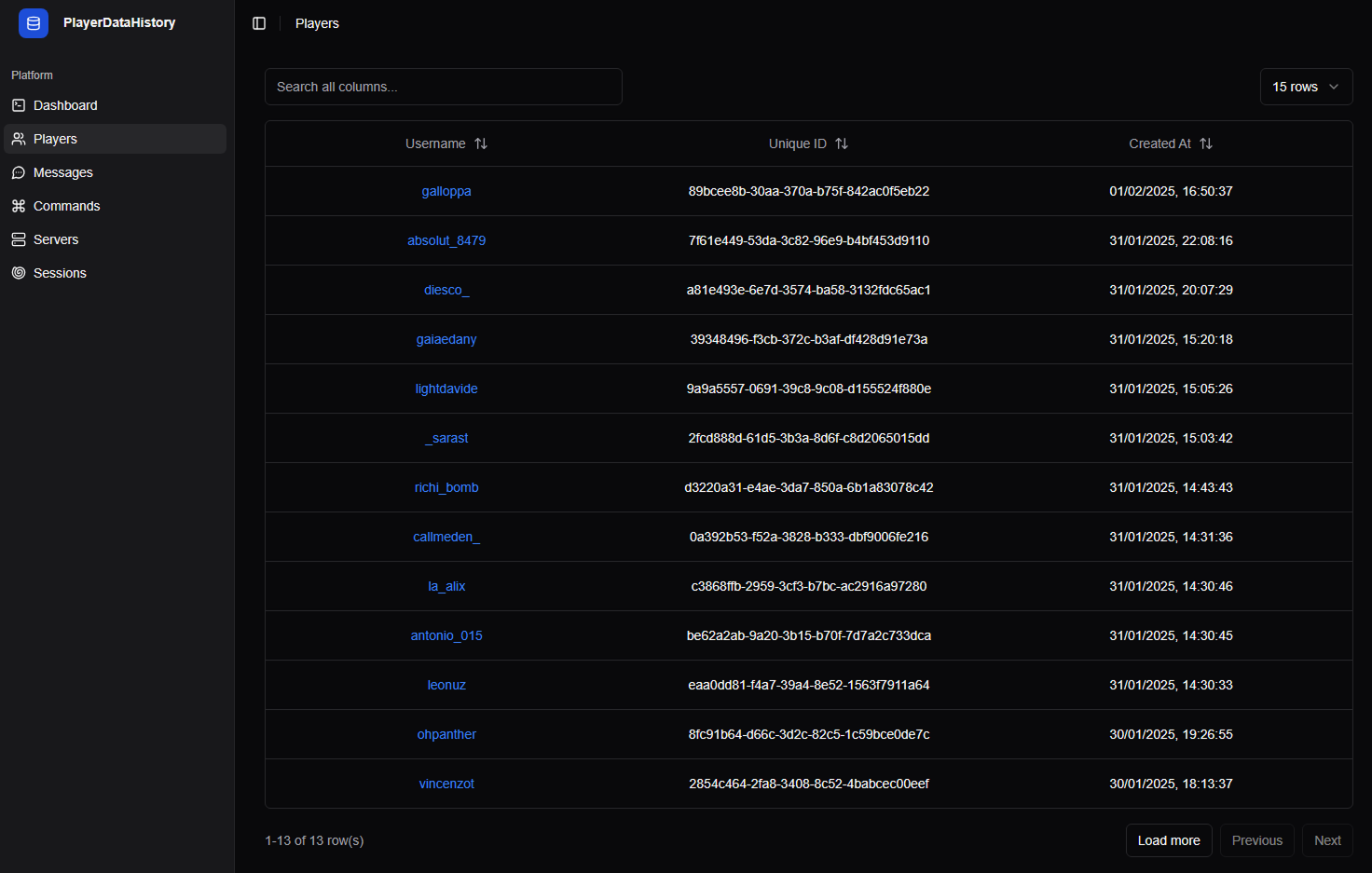Click the Players people icon
Viewport: 1372px width, 873px height.
(x=19, y=139)
